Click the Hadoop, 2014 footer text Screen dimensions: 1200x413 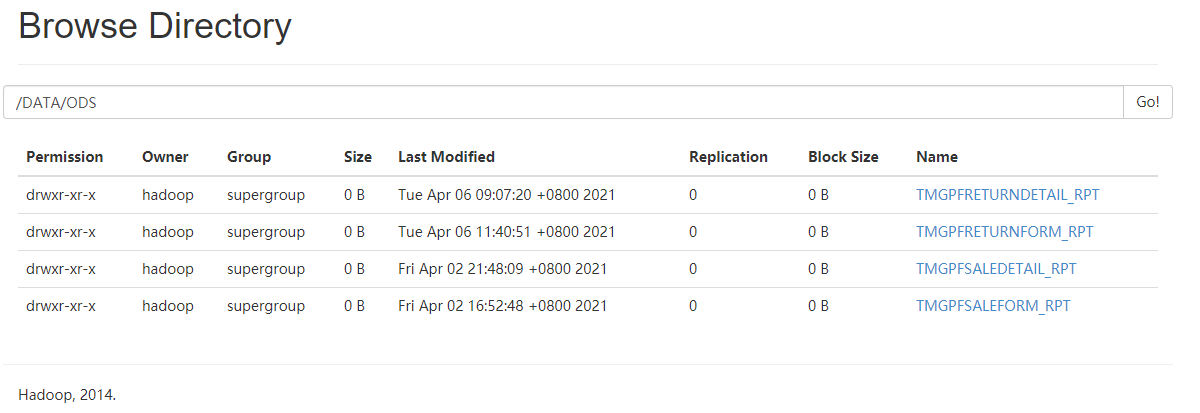pyautogui.click(x=67, y=395)
